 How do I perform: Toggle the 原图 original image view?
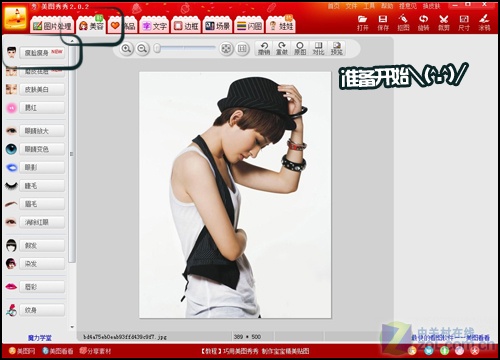[300, 49]
